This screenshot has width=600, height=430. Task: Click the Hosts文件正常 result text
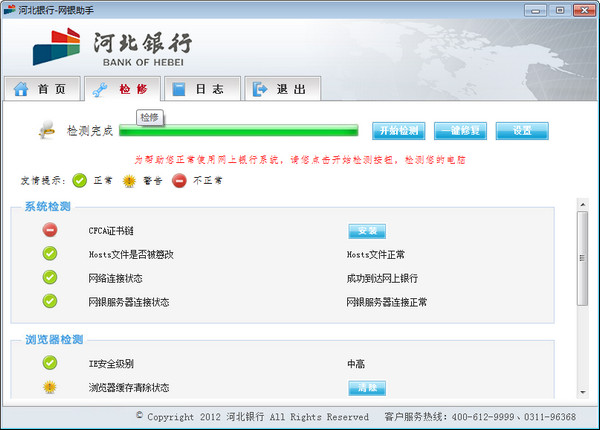(375, 255)
